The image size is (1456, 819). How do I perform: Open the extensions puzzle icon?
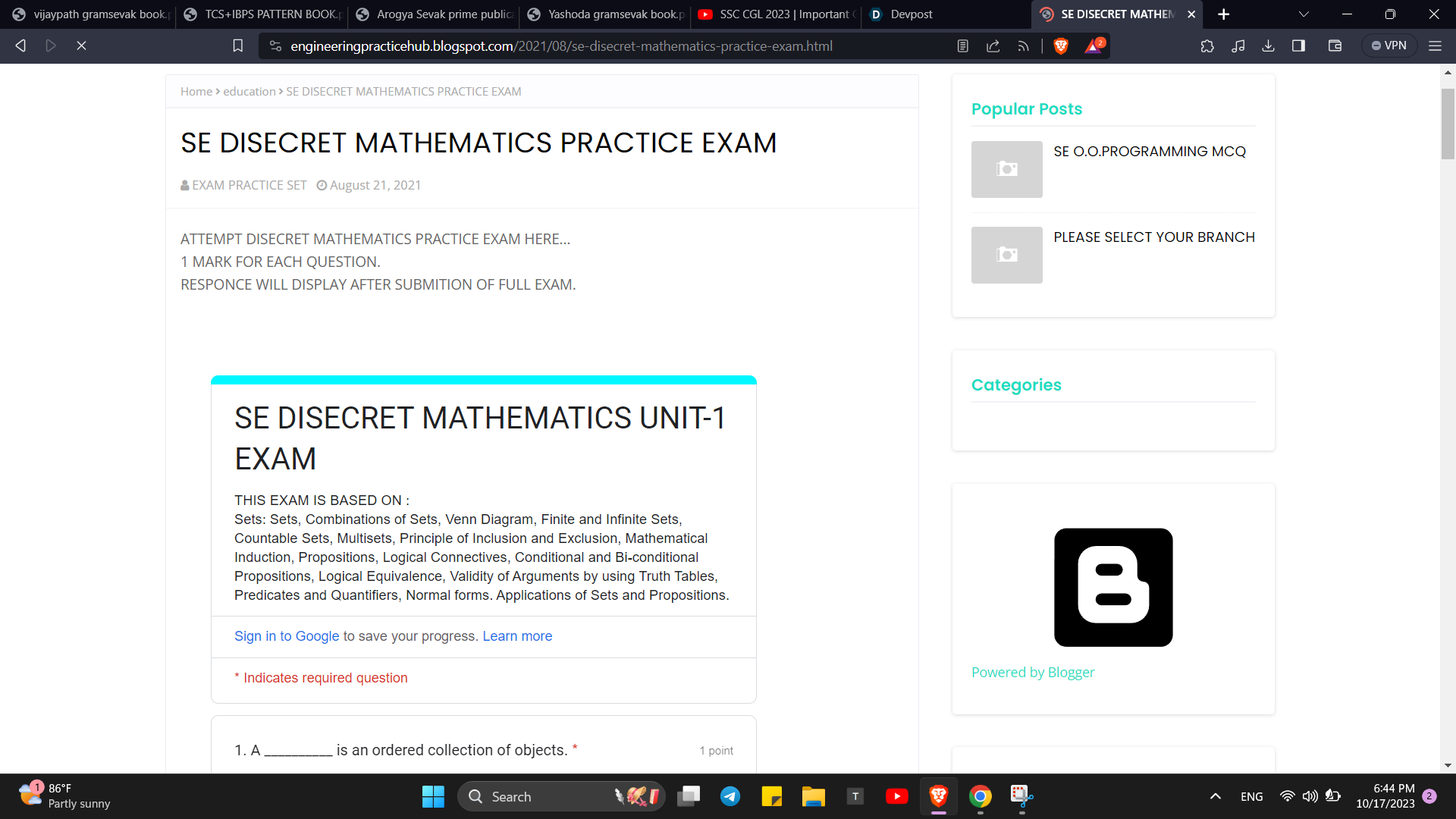(1207, 46)
